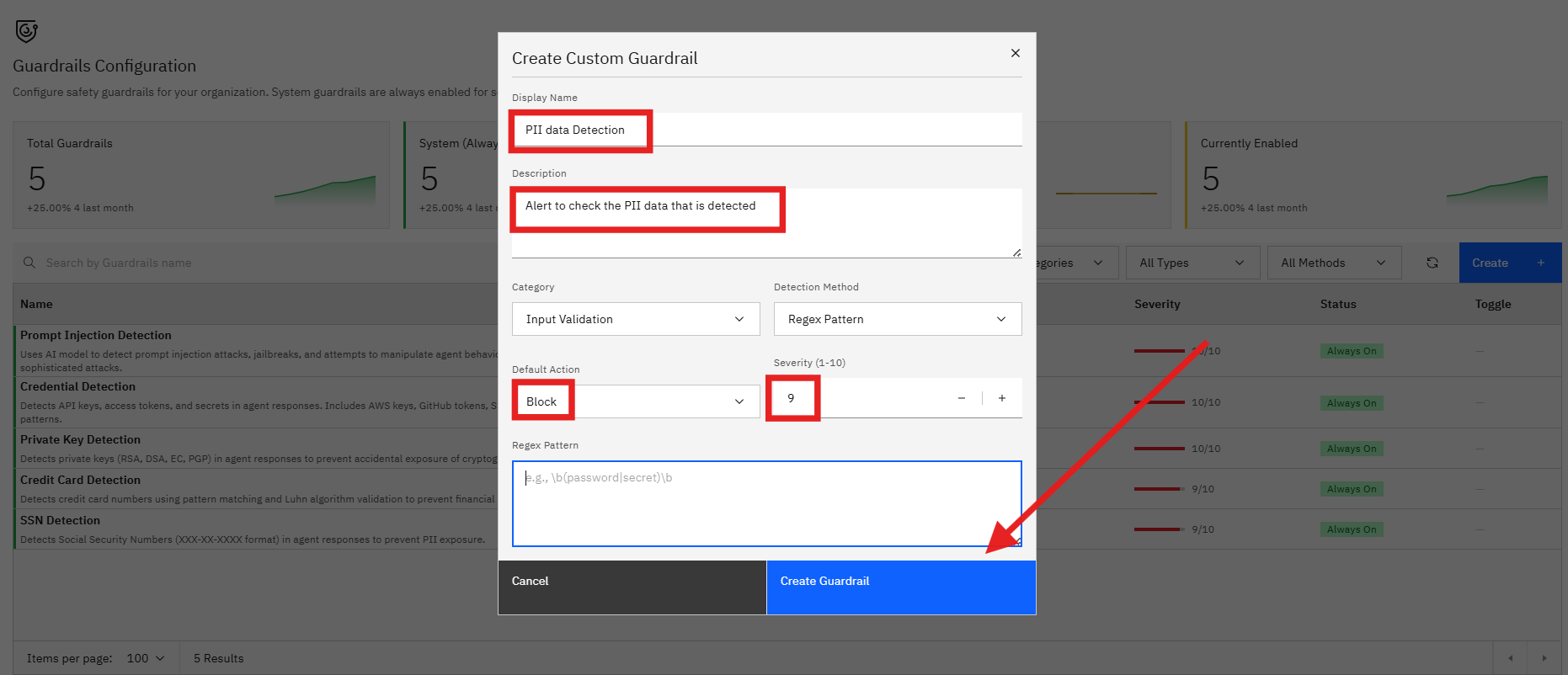
Task: Click toggle dash for Credential Detection
Action: (x=1480, y=402)
